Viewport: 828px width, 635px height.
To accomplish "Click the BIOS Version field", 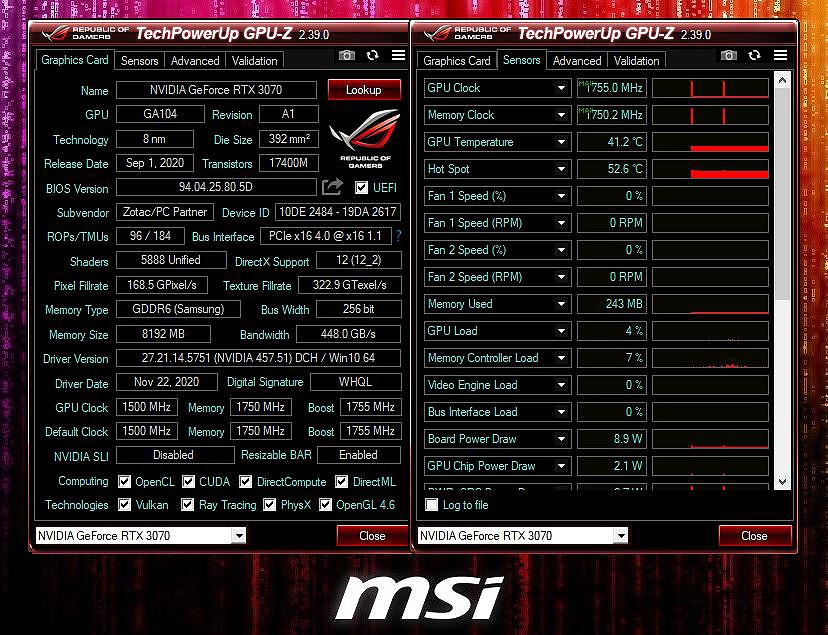I will [x=216, y=187].
